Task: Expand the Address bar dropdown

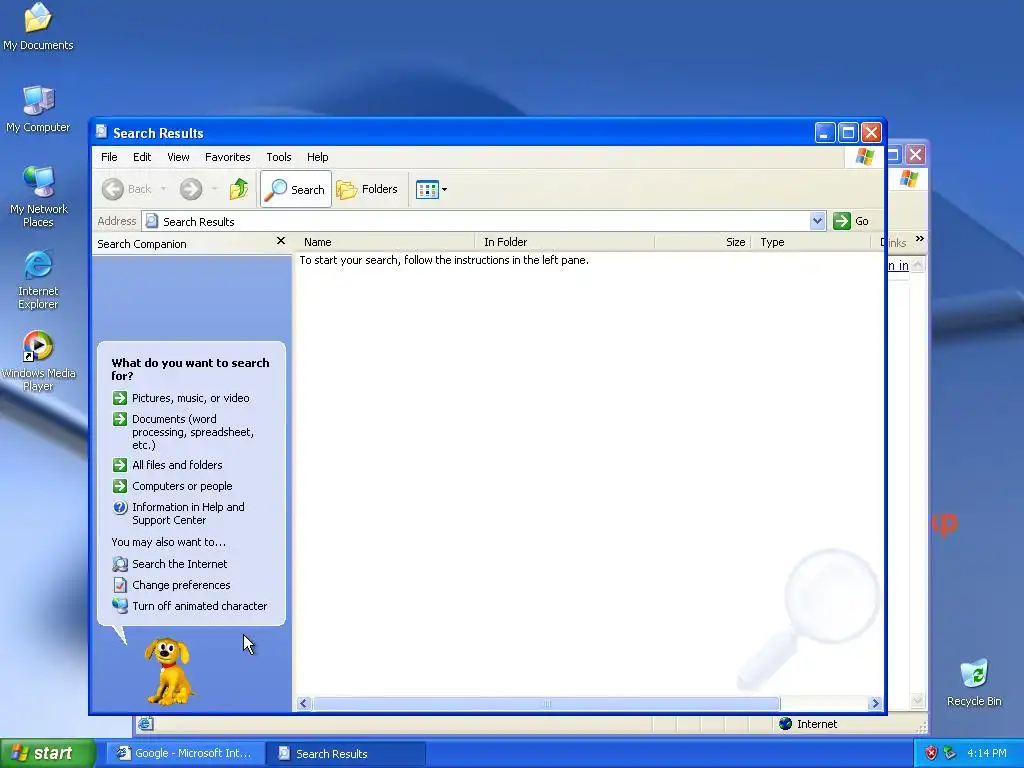Action: [x=817, y=221]
